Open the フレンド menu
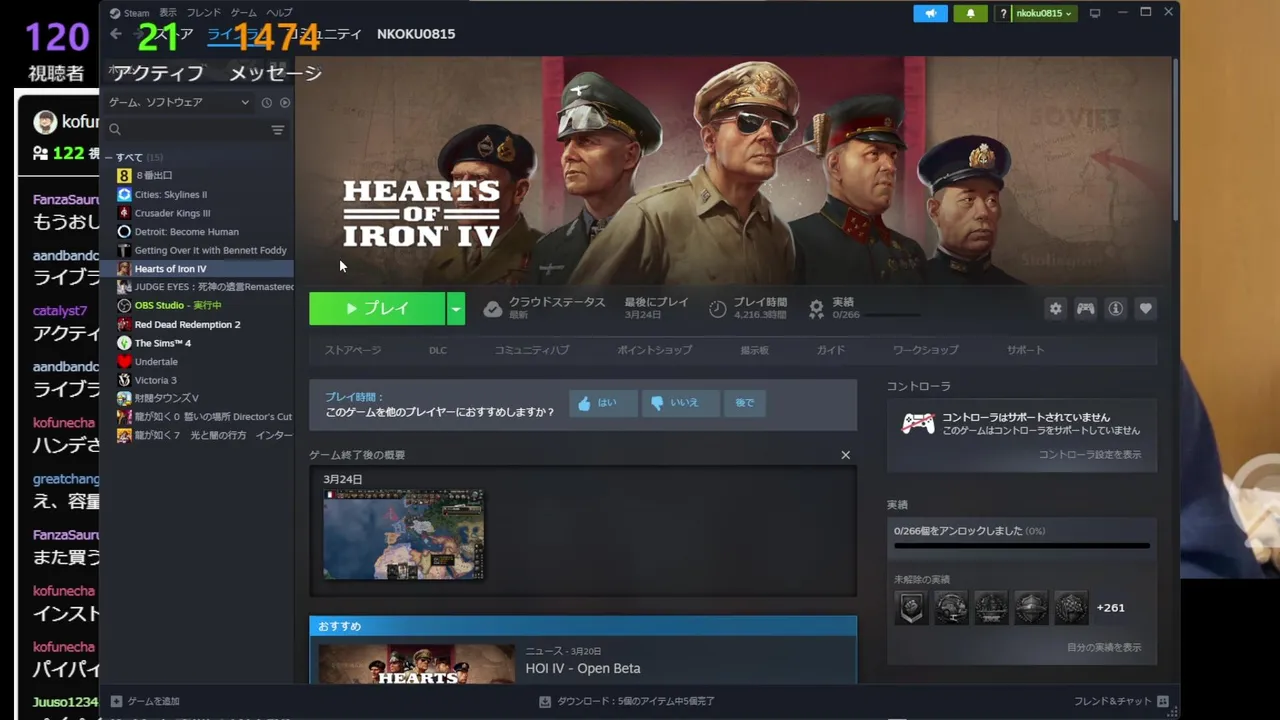The width and height of the screenshot is (1280, 720). 204,13
